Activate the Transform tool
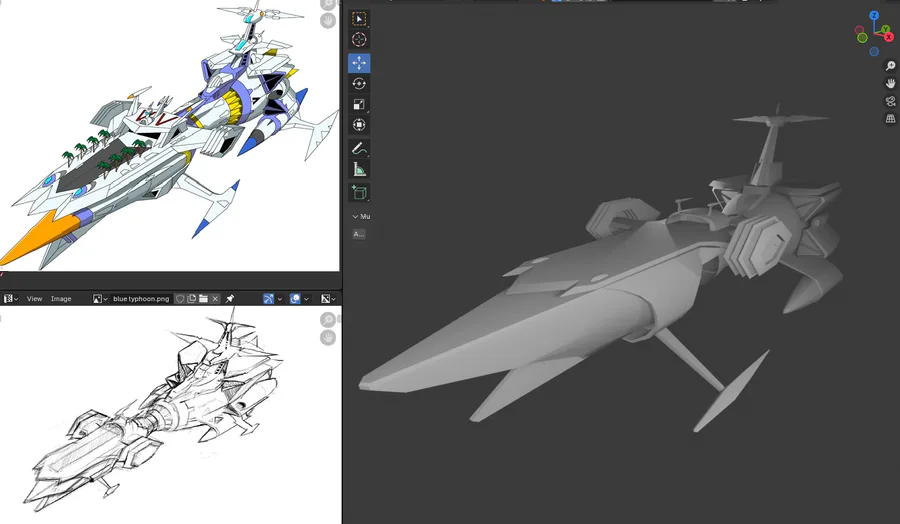This screenshot has height=524, width=900. pyautogui.click(x=359, y=125)
